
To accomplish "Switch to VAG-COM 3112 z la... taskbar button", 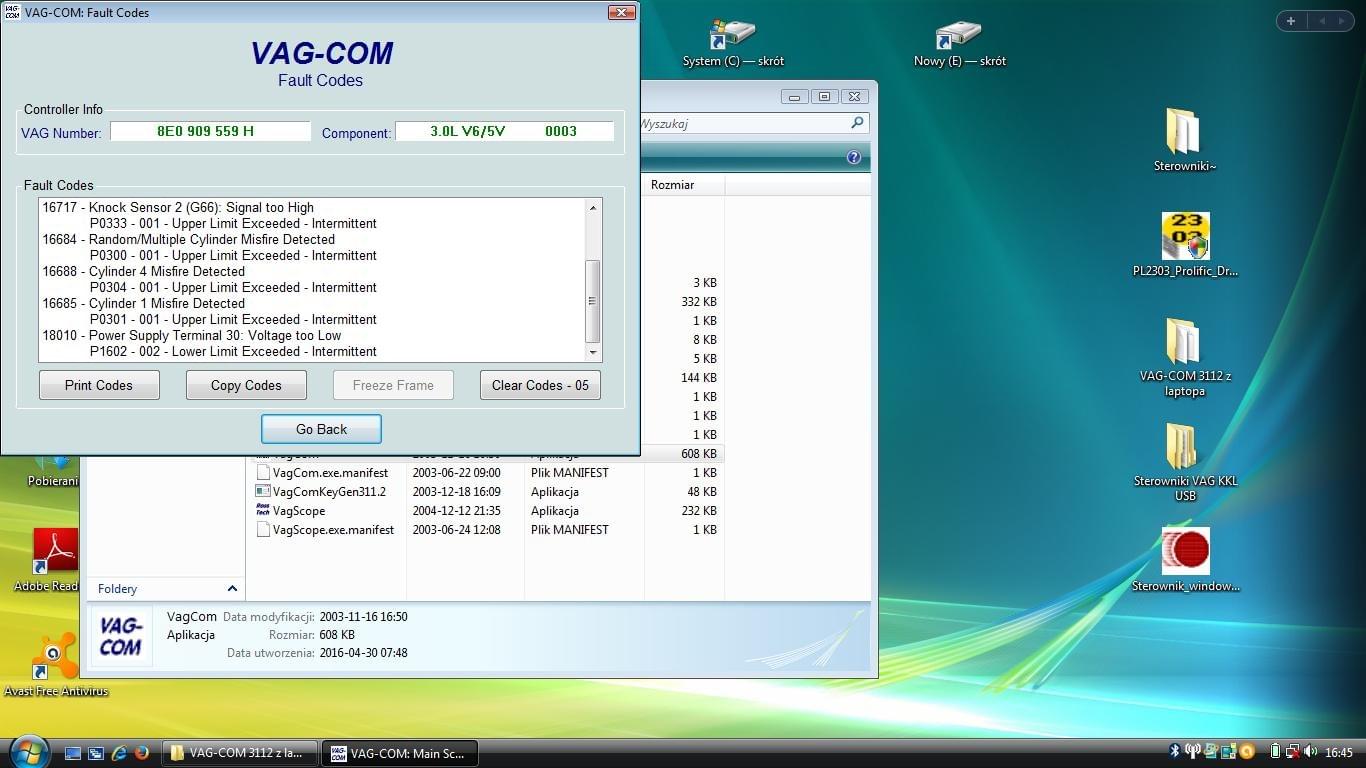I will 240,753.
